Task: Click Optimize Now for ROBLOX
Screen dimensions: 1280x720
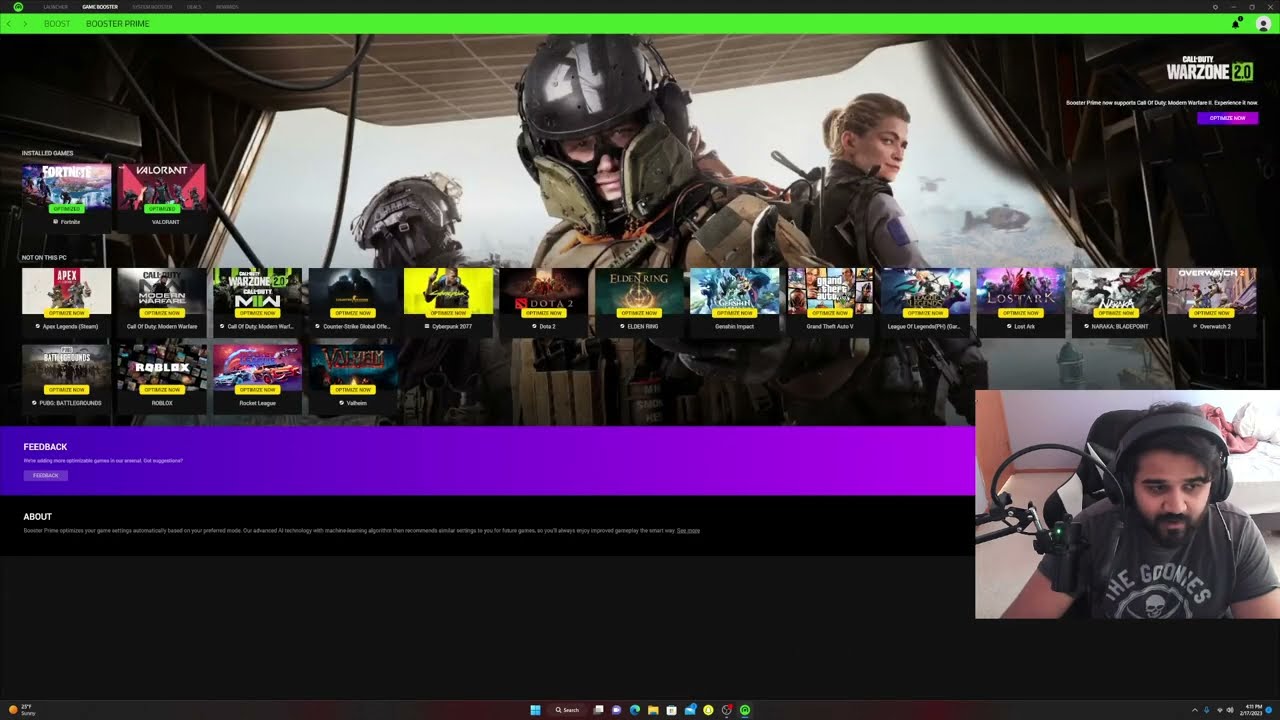Action: (x=162, y=389)
